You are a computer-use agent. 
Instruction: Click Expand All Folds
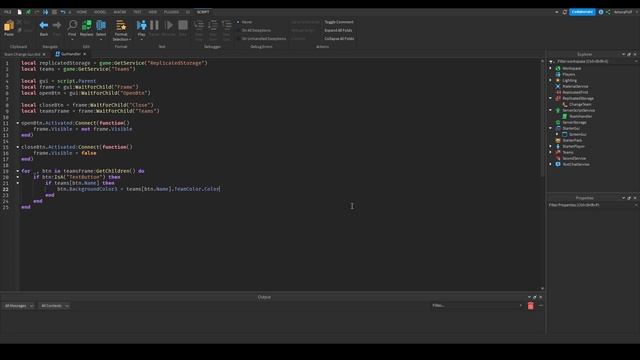(x=338, y=30)
